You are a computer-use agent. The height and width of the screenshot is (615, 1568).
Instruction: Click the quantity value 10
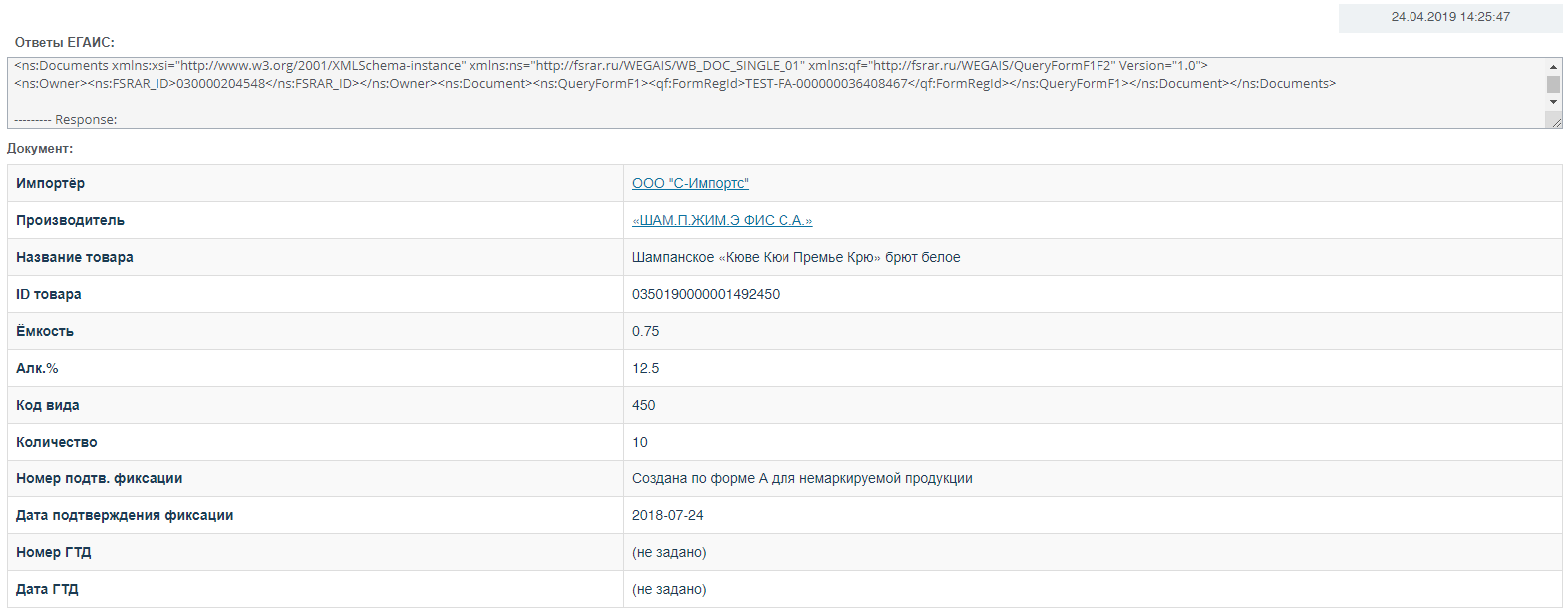(640, 442)
